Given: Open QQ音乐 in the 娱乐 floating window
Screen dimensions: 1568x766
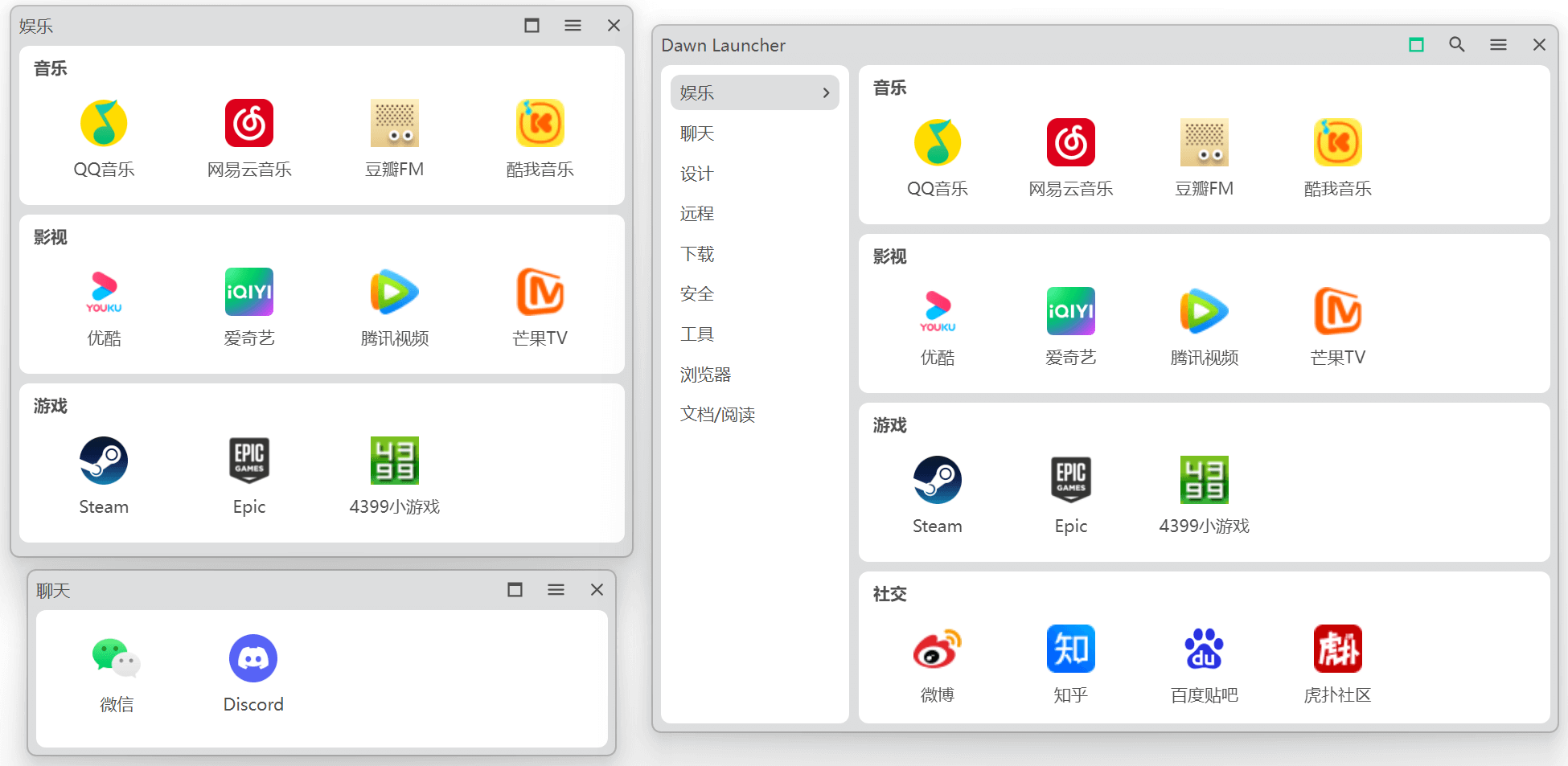Looking at the screenshot, I should pos(104,139).
